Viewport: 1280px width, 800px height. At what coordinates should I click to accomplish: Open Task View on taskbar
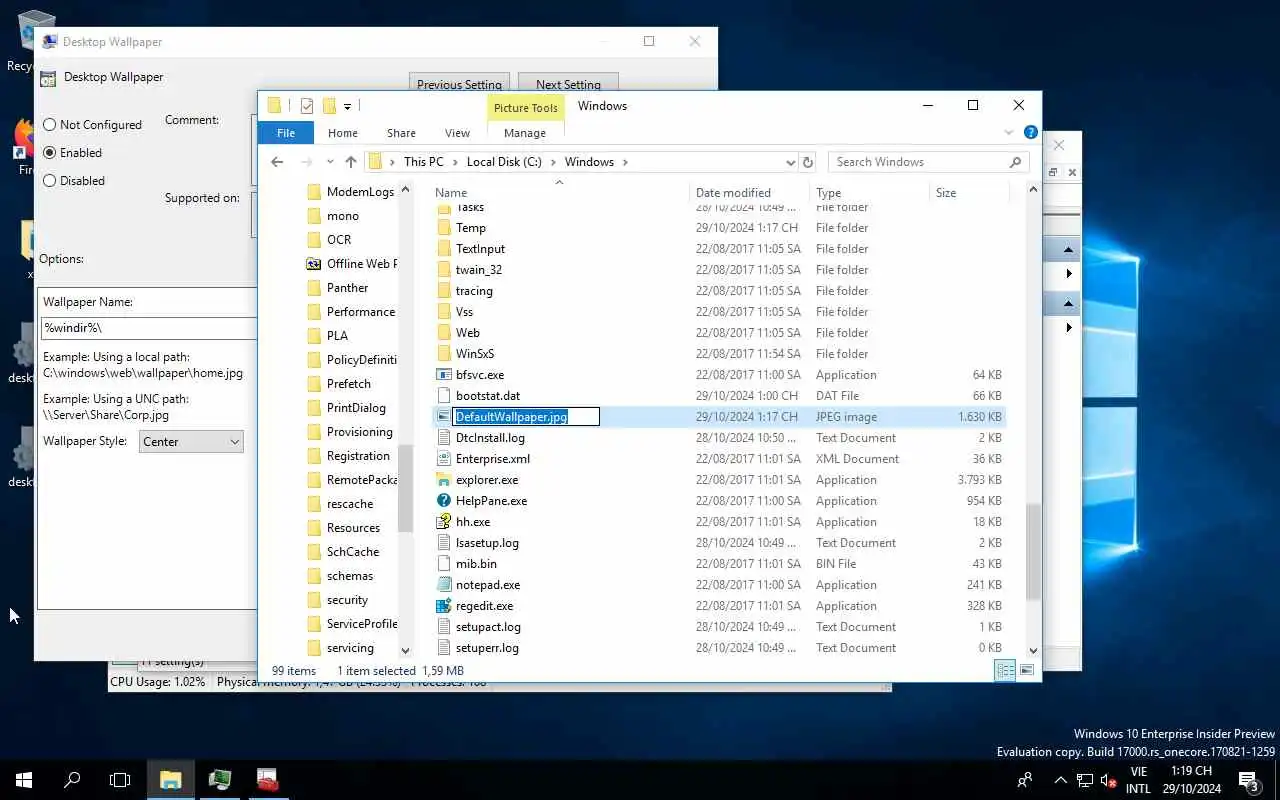pos(120,780)
